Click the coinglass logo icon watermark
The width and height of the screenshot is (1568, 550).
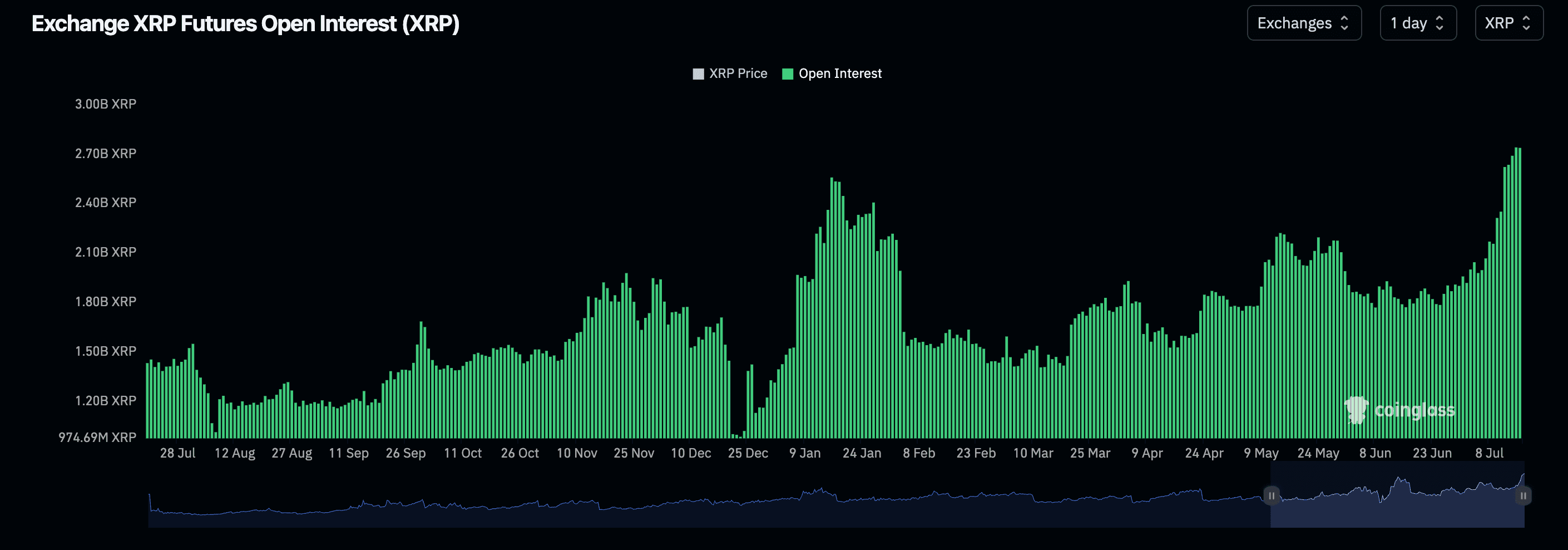1356,410
